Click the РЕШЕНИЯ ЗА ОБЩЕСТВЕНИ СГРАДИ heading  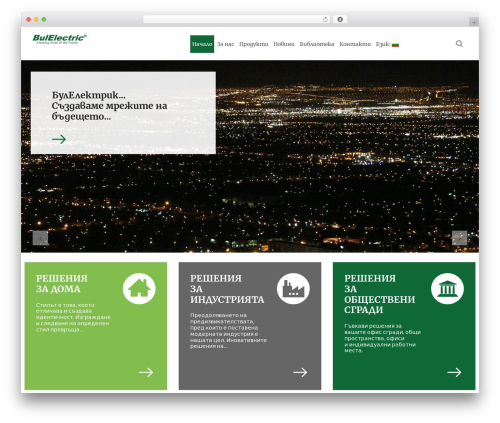(x=380, y=294)
